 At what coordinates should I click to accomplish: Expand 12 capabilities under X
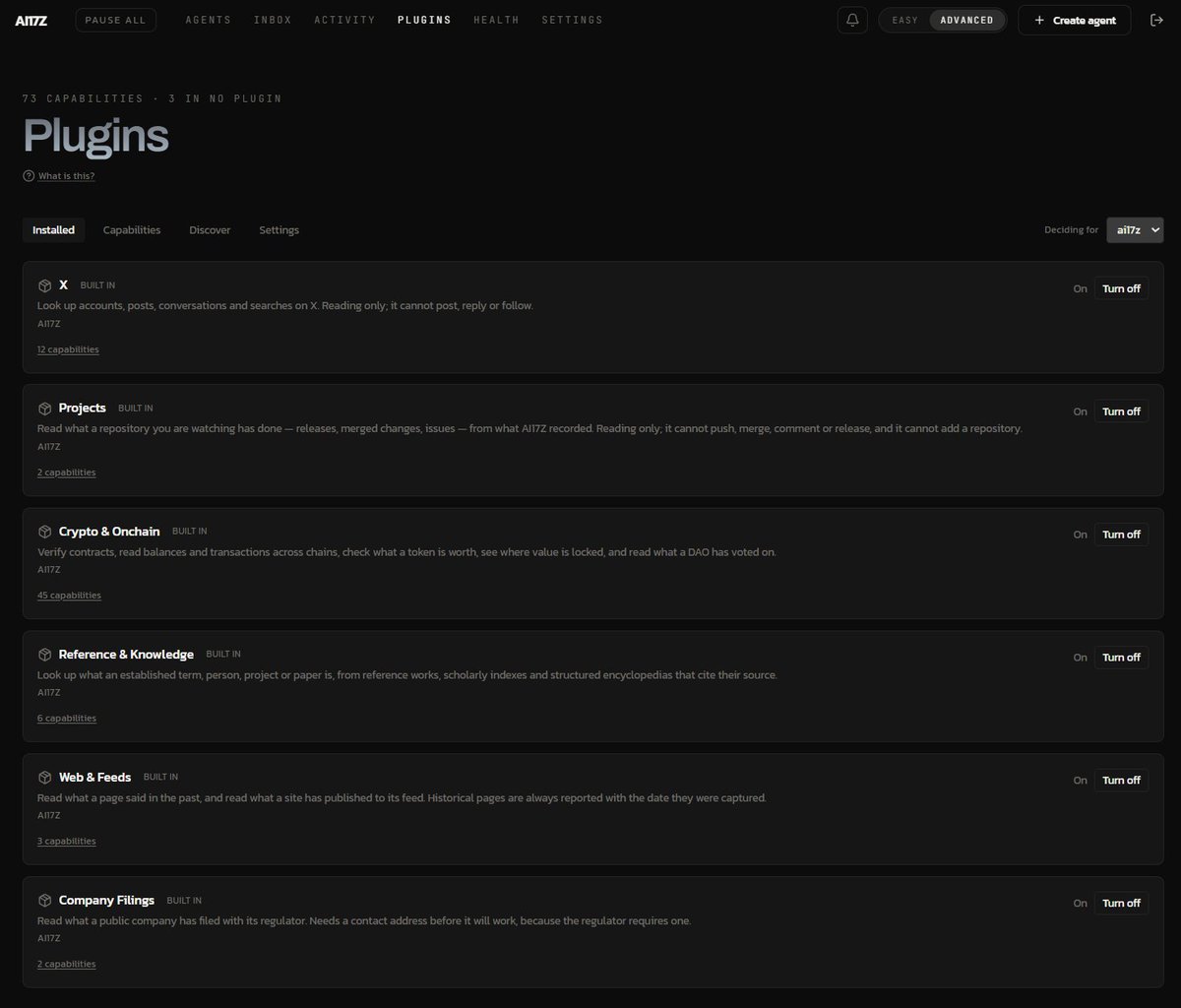(68, 349)
